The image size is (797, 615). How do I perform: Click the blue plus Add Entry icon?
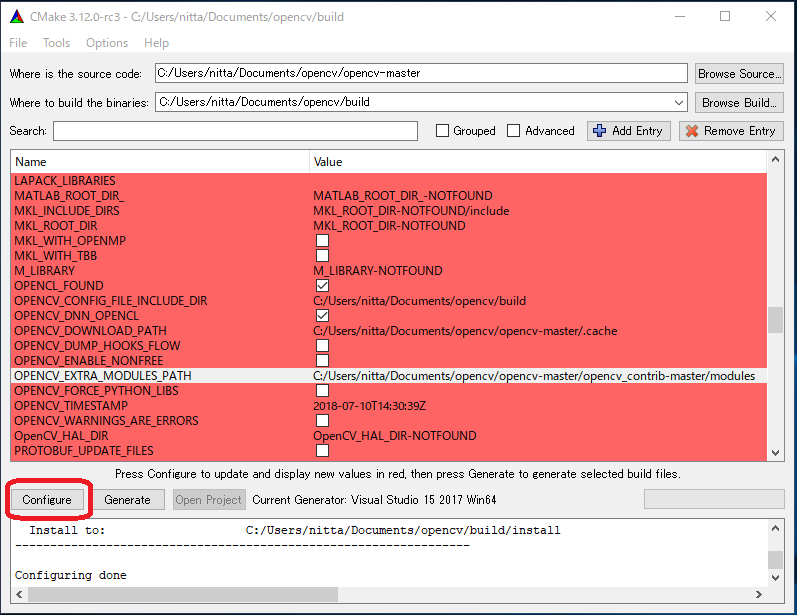pos(600,131)
